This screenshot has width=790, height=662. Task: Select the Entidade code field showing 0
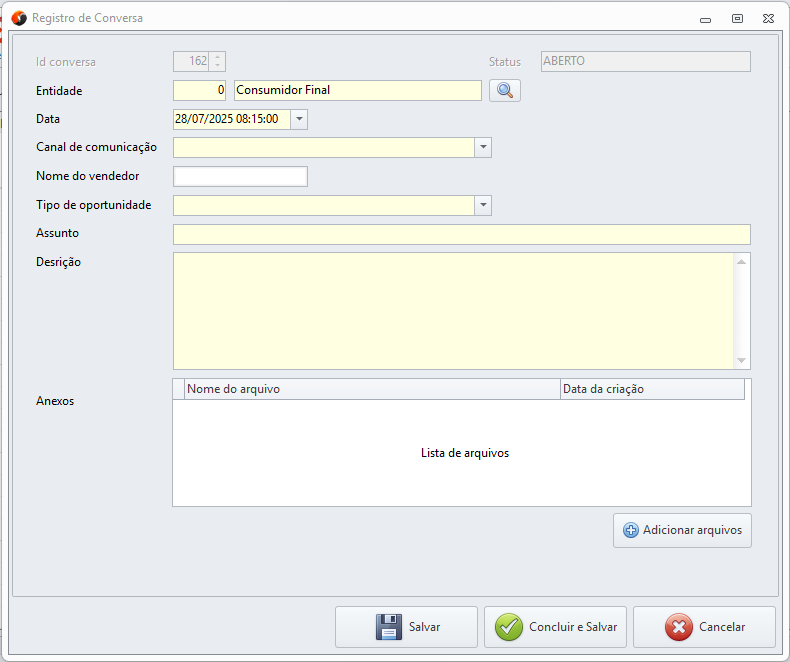click(200, 91)
